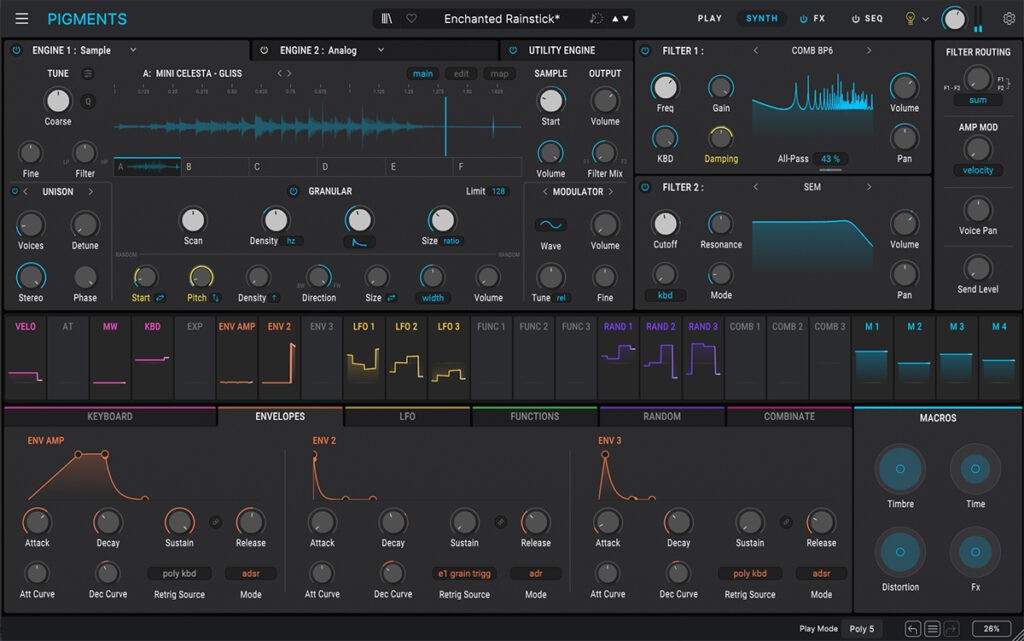1024x641 pixels.
Task: Select the sample edit button
Action: (x=461, y=74)
